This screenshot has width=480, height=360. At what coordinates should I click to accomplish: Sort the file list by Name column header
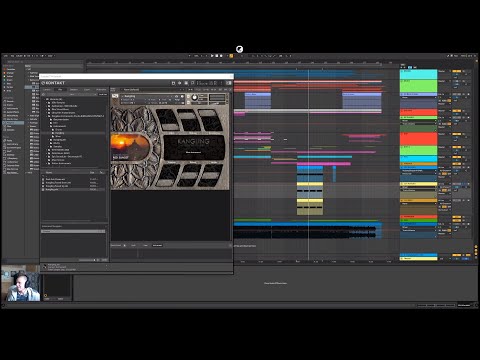[49, 172]
